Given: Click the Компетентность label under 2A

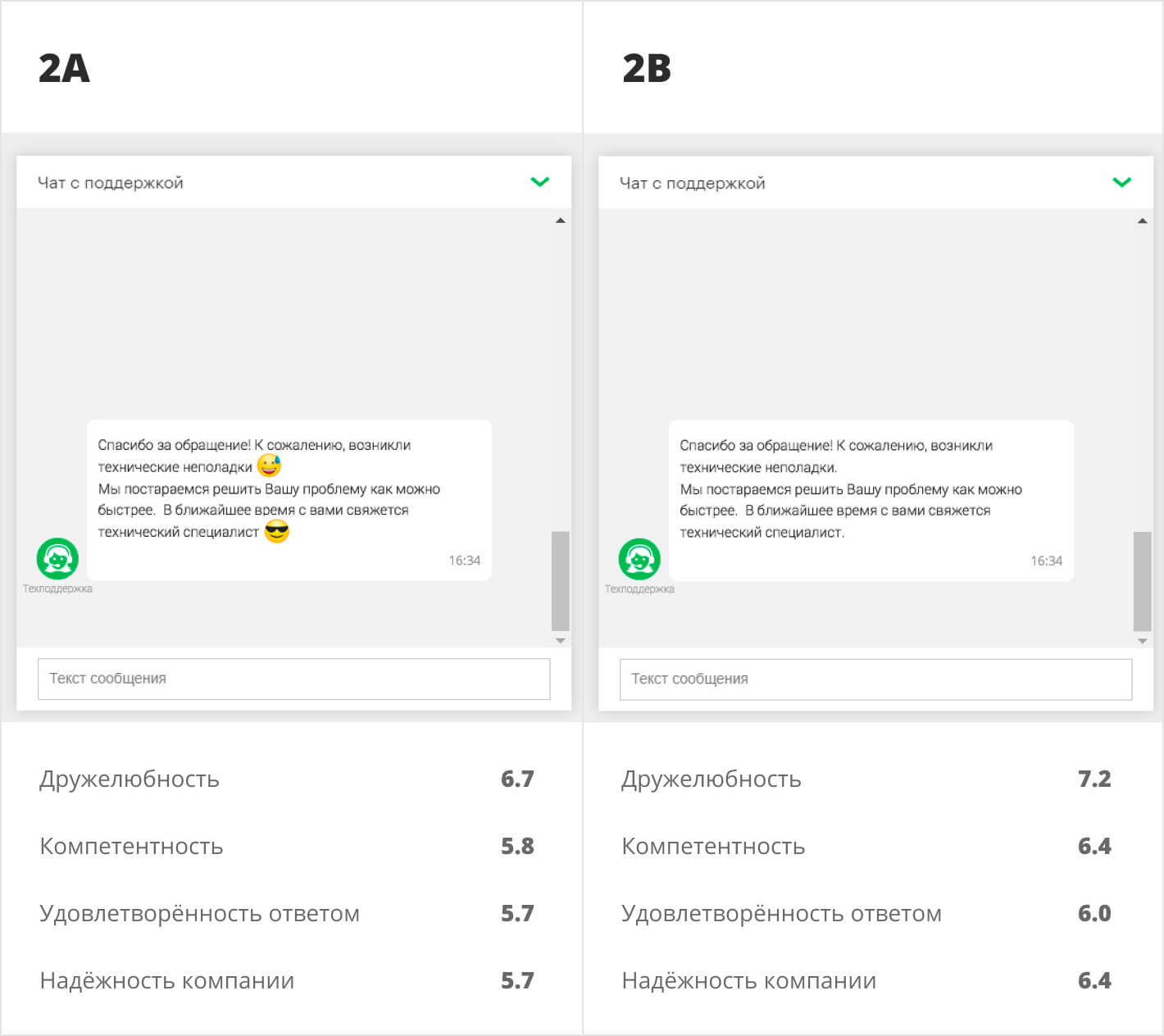Looking at the screenshot, I should coord(131,846).
